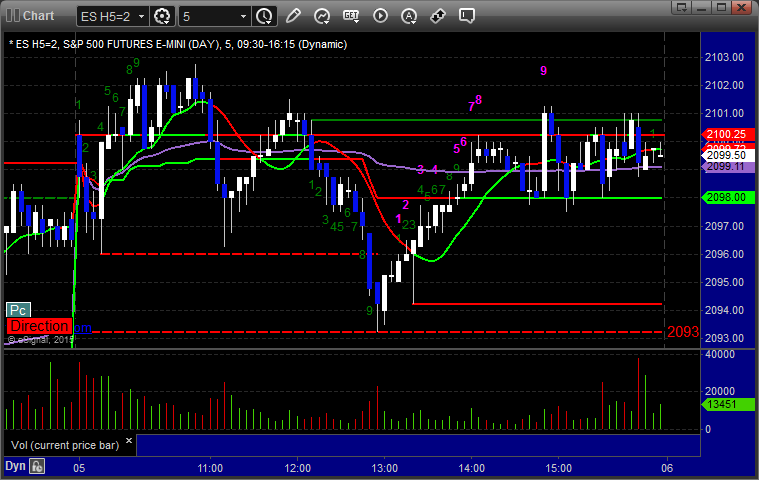Click the 15:00 time axis label
Viewport: 759px width, 480px height.
click(x=559, y=468)
